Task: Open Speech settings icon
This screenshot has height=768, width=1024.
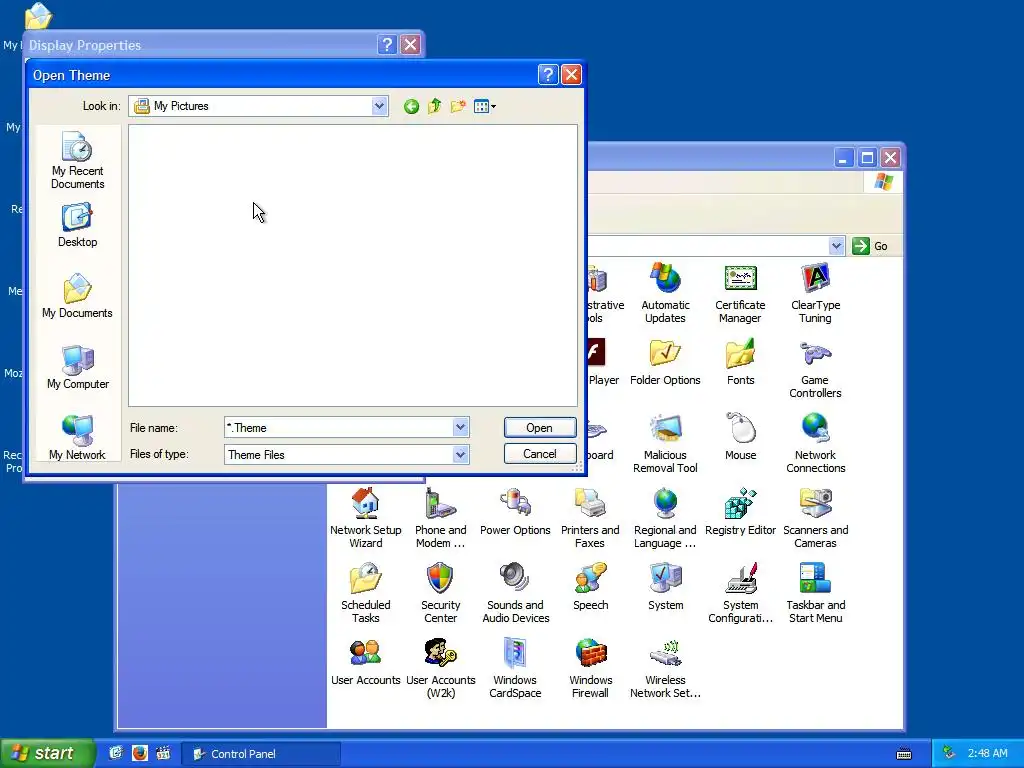Action: (x=590, y=588)
